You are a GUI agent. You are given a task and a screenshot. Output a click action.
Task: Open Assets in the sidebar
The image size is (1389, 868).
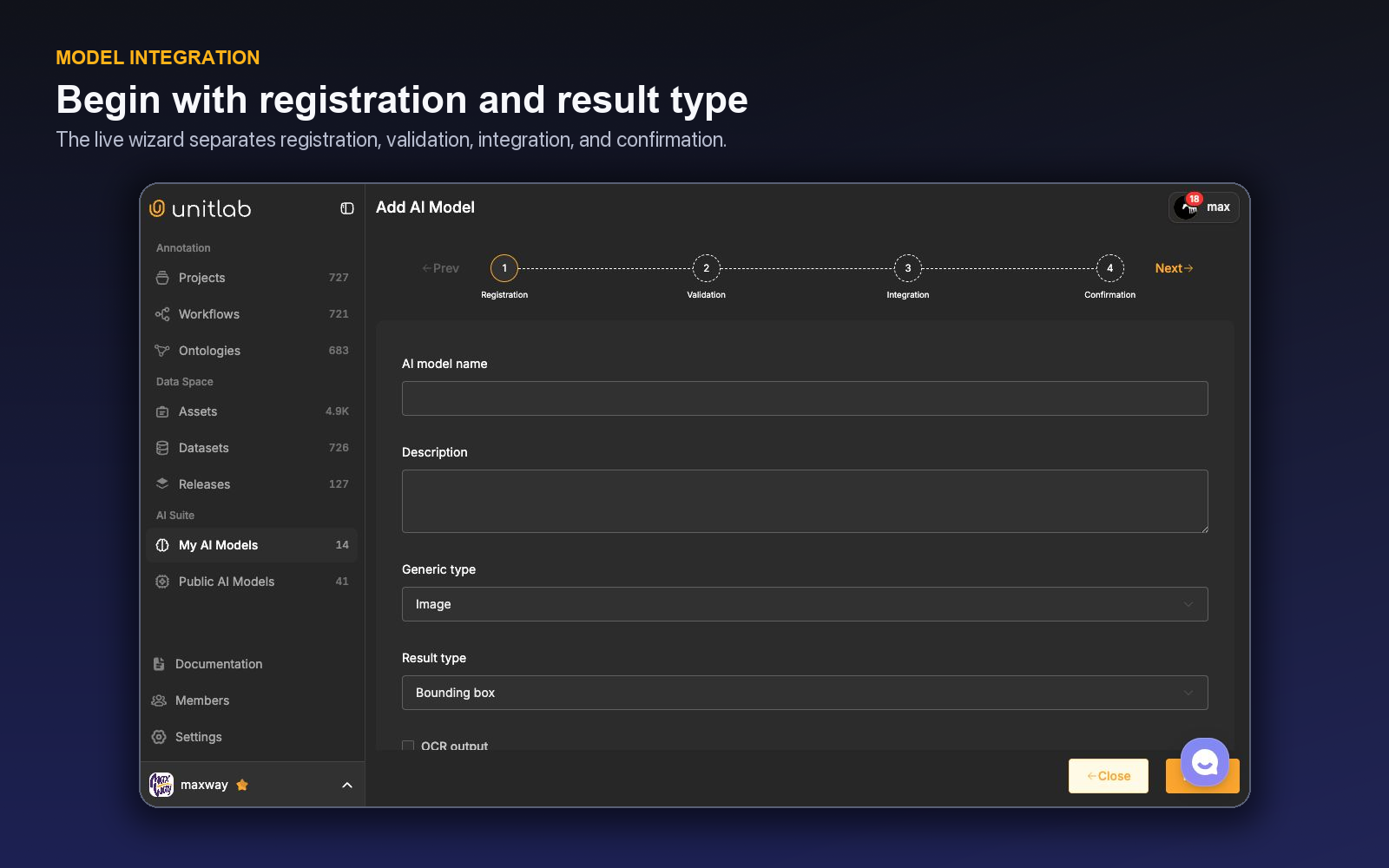tap(252, 411)
